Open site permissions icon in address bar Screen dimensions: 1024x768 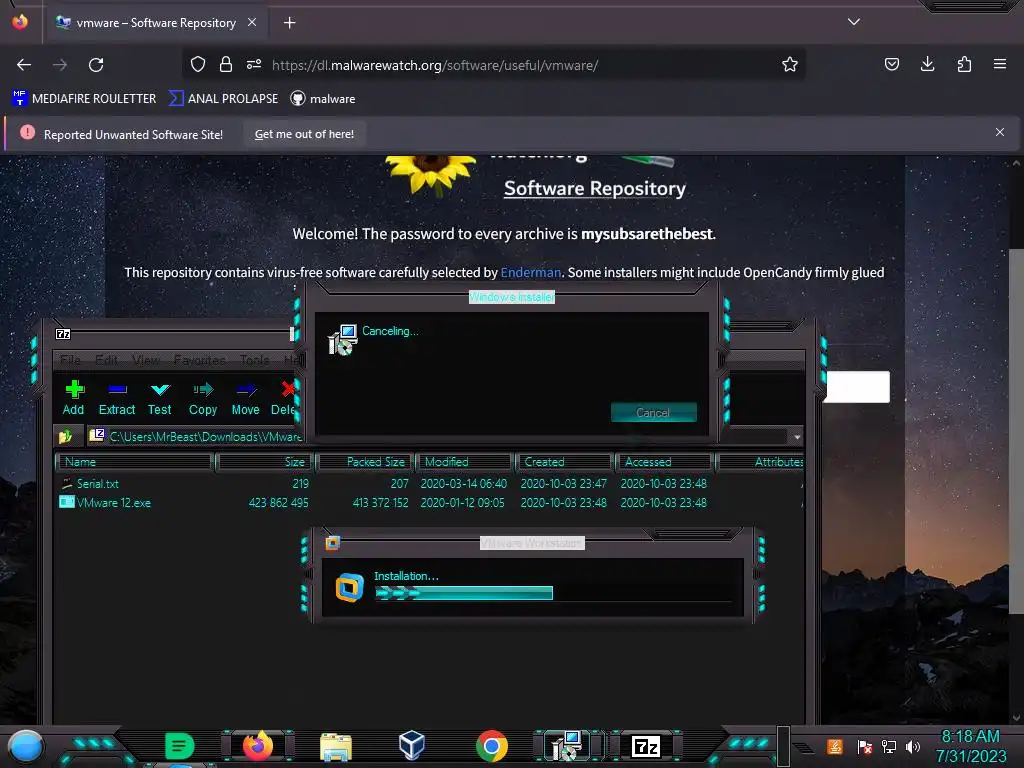[x=254, y=65]
